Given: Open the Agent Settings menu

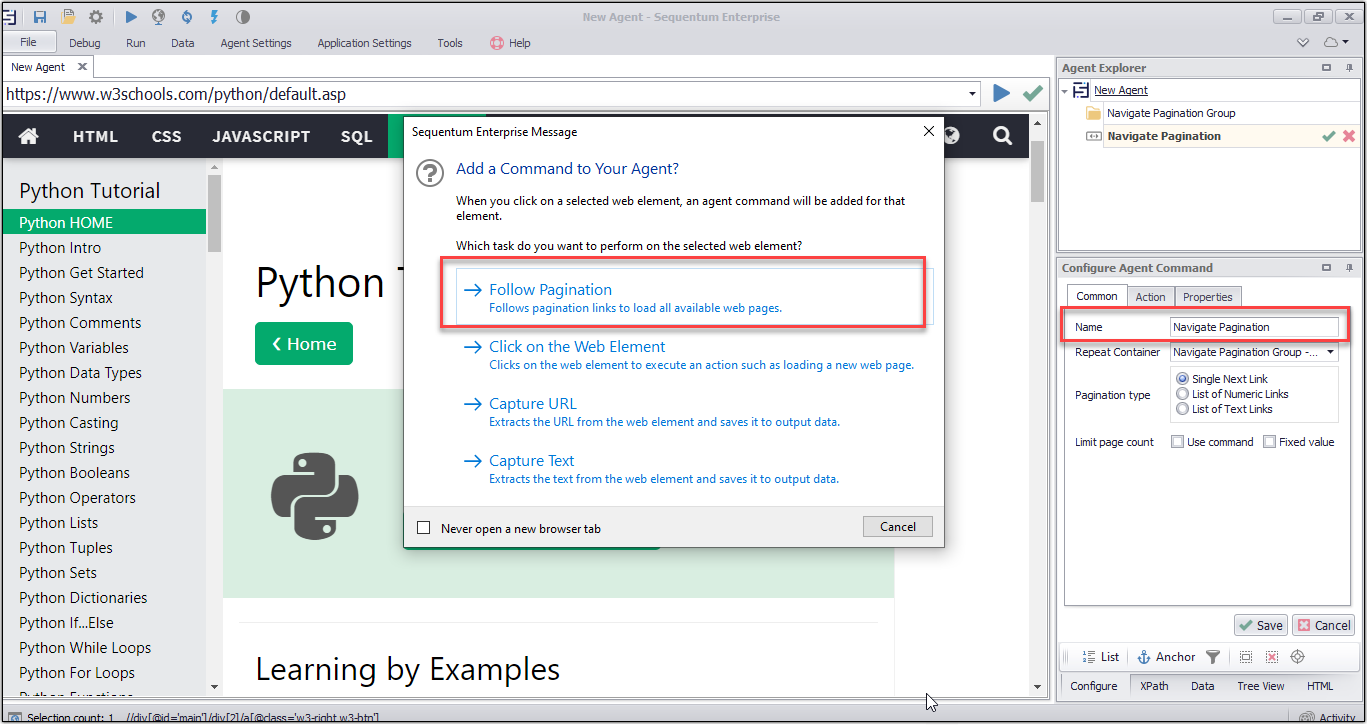Looking at the screenshot, I should click(x=256, y=43).
